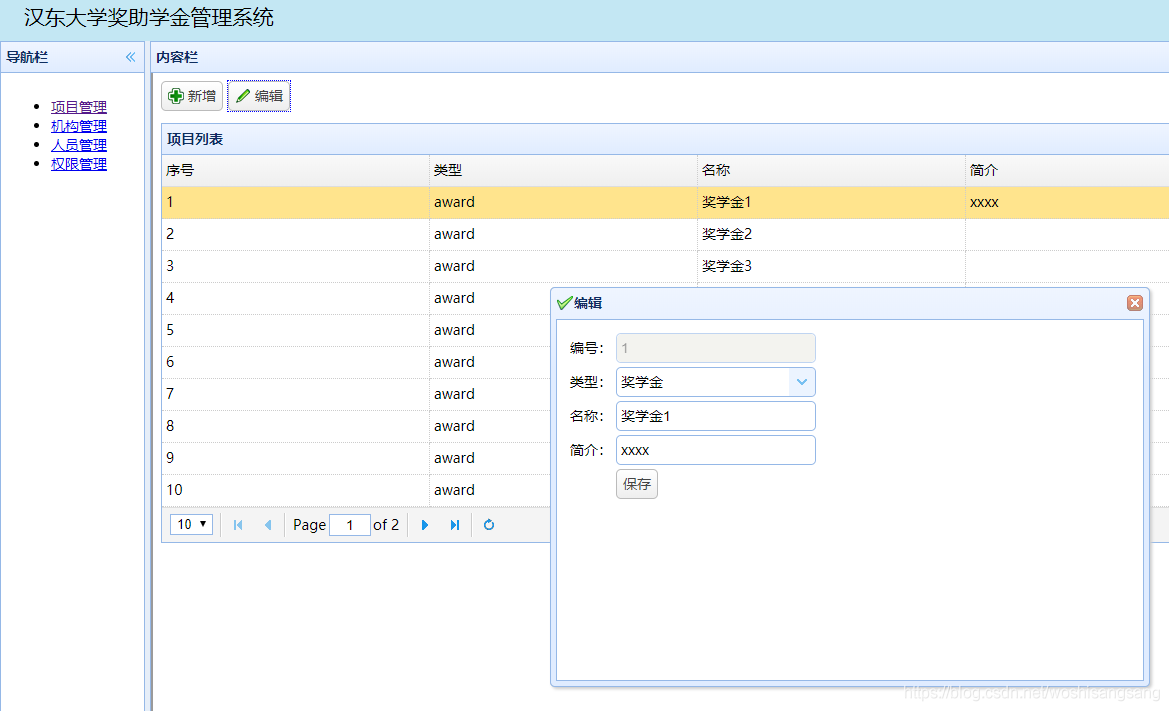This screenshot has width=1169, height=711.
Task: Go to the last page icon
Action: (x=455, y=525)
